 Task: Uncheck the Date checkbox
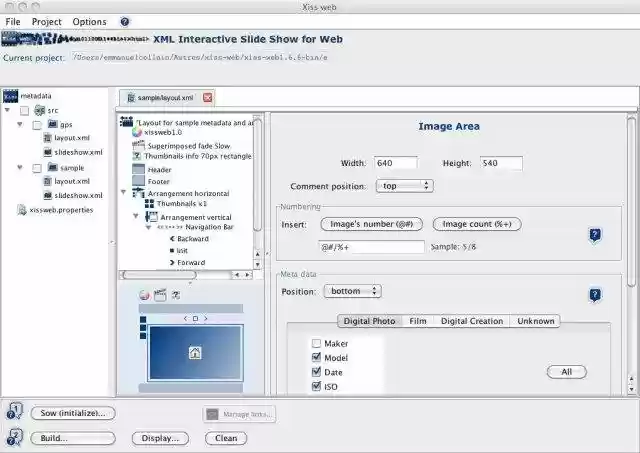[x=316, y=372]
